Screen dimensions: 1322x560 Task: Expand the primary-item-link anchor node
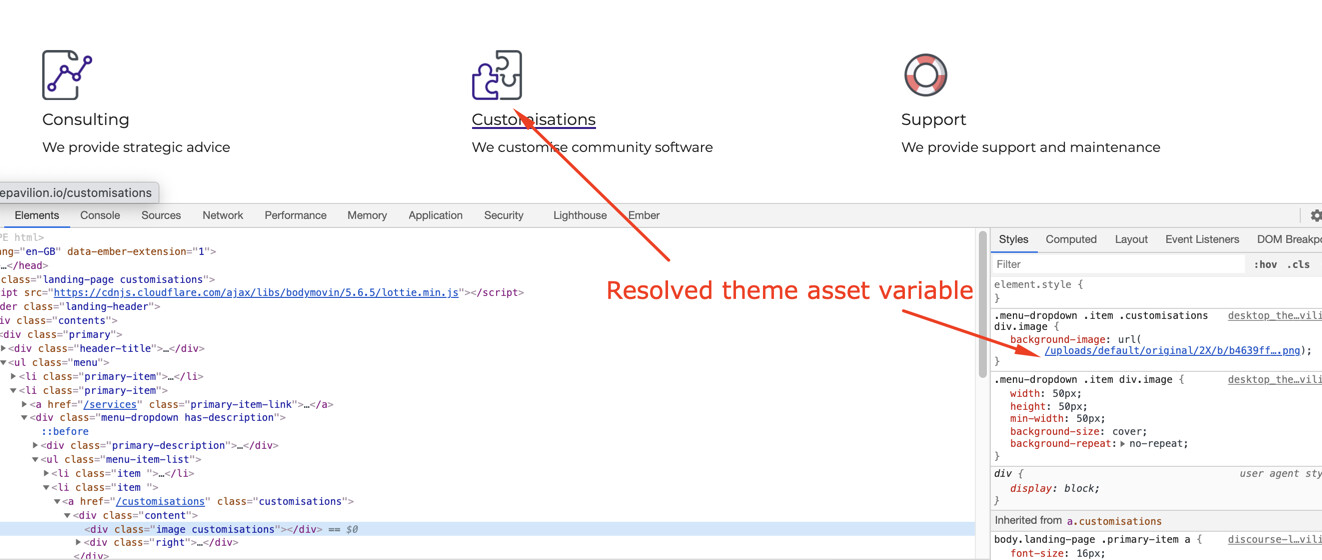pos(25,405)
